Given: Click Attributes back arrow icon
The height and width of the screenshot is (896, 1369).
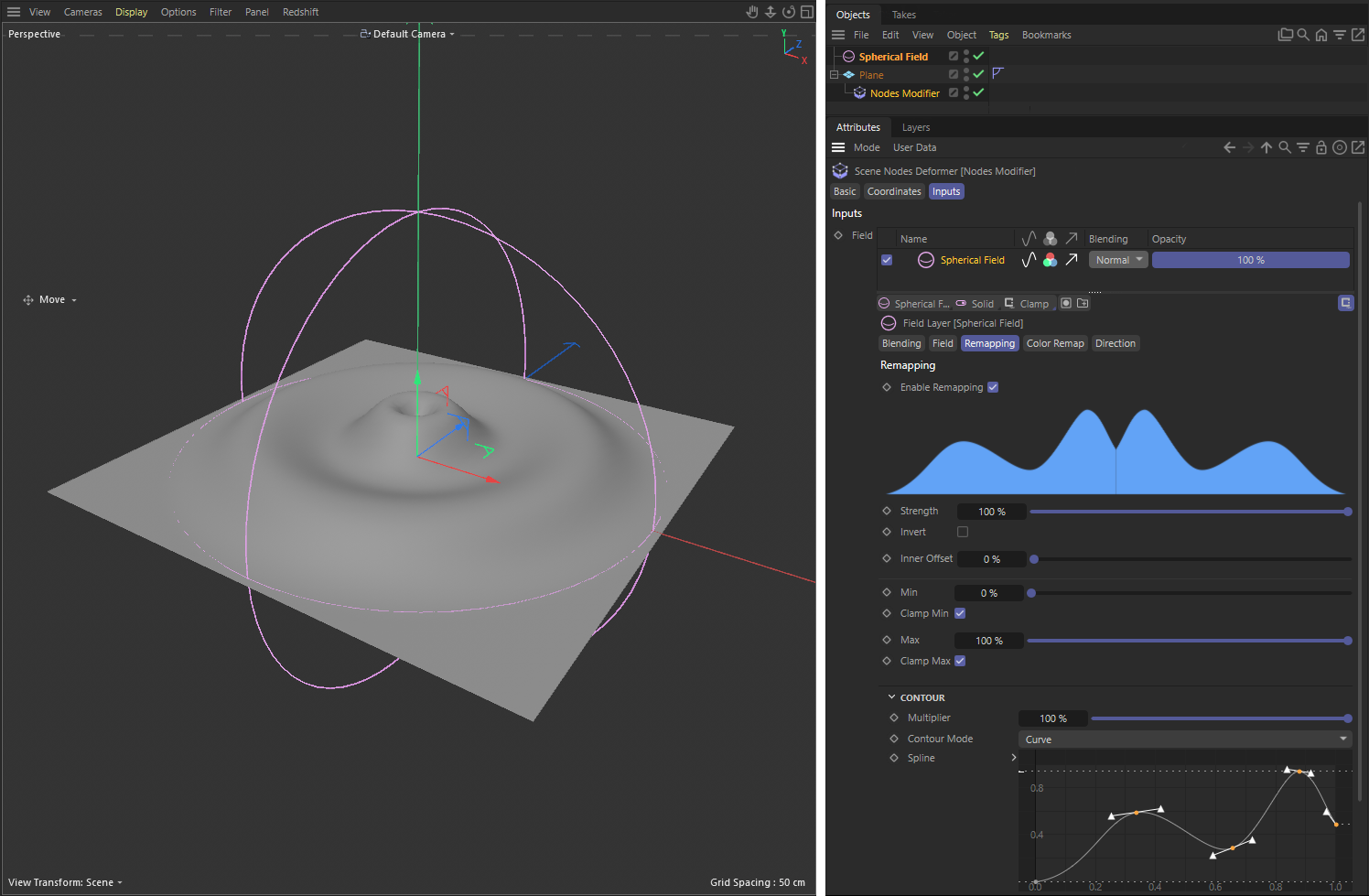Looking at the screenshot, I should point(1229,147).
